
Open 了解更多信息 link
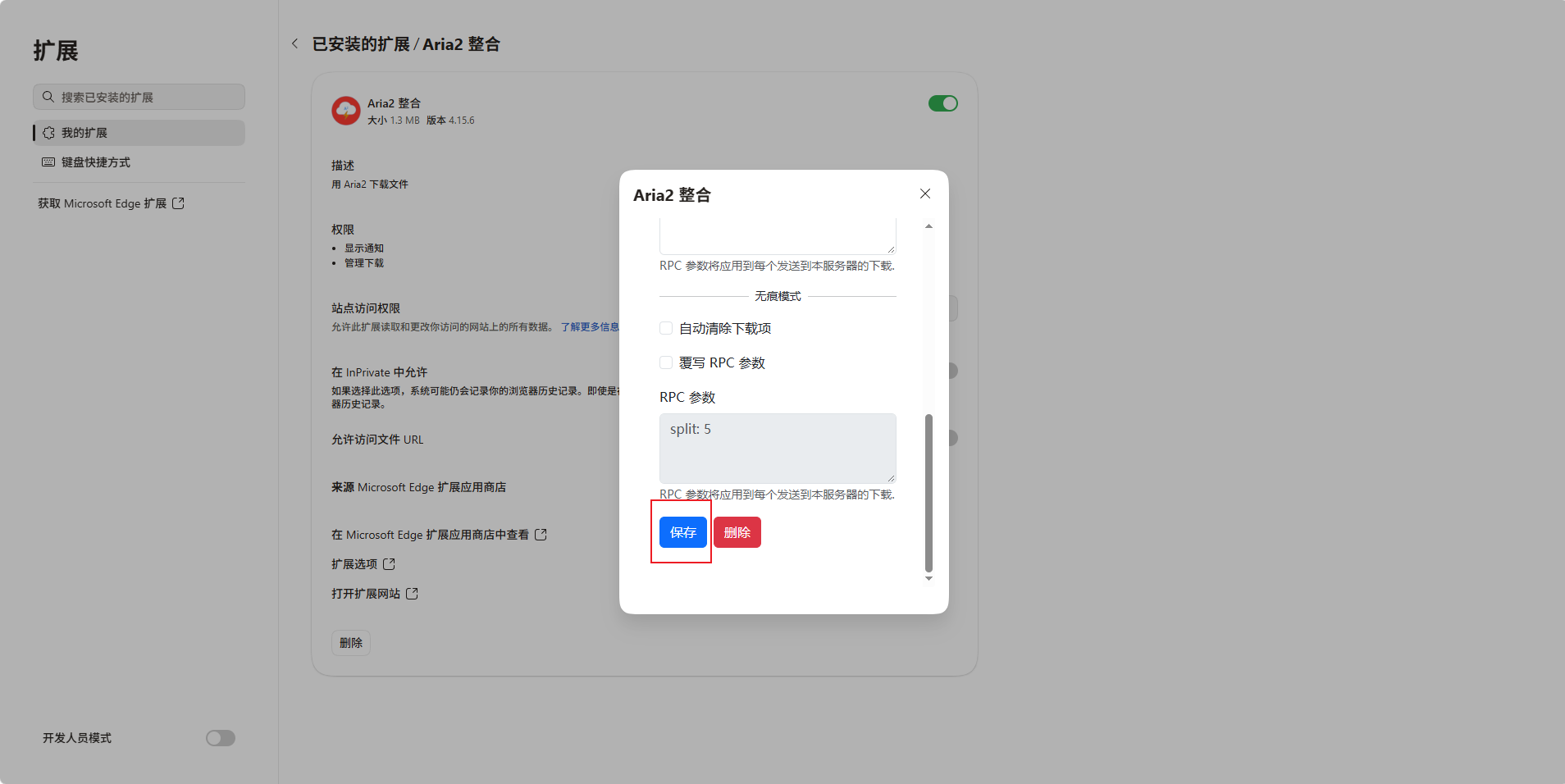590,327
